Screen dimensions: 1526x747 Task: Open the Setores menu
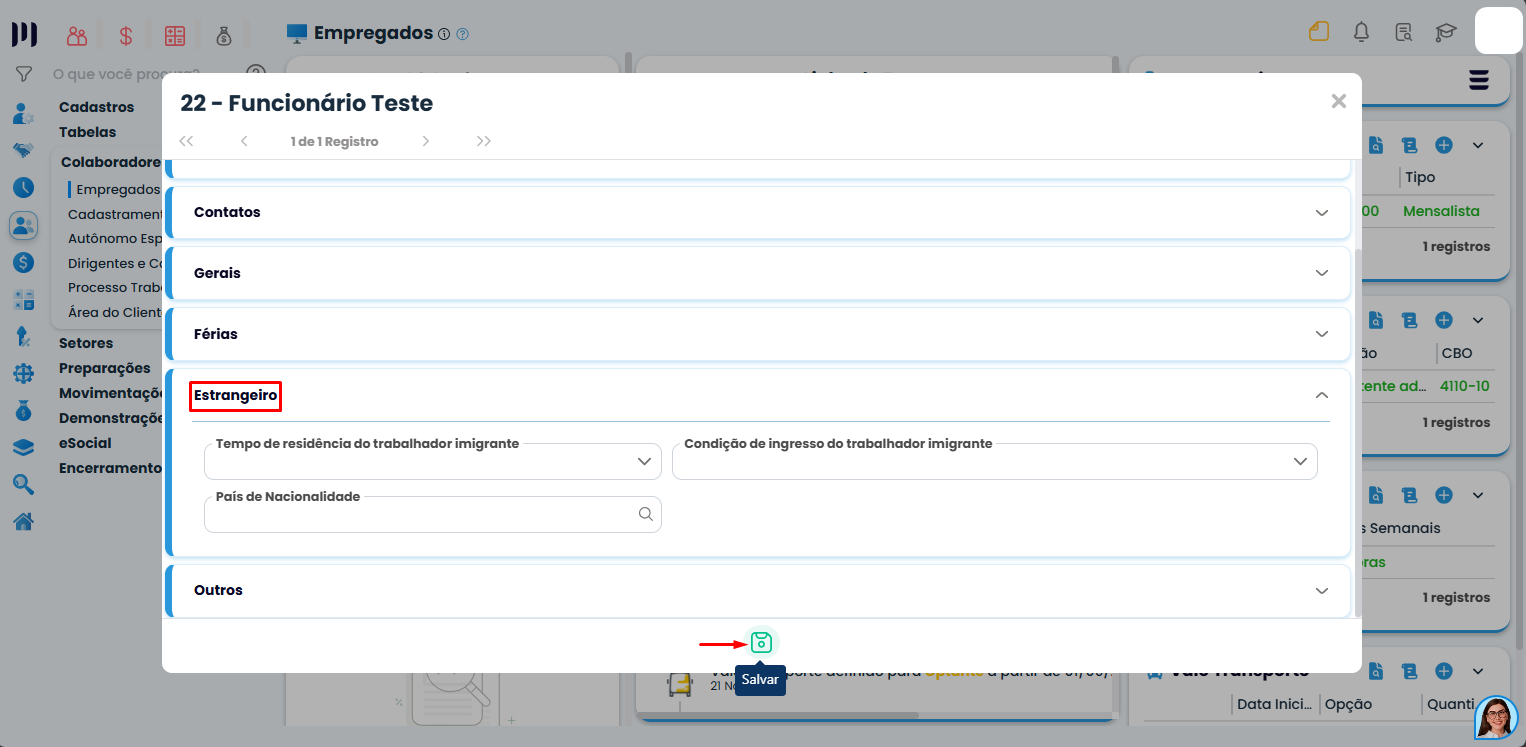coord(86,343)
